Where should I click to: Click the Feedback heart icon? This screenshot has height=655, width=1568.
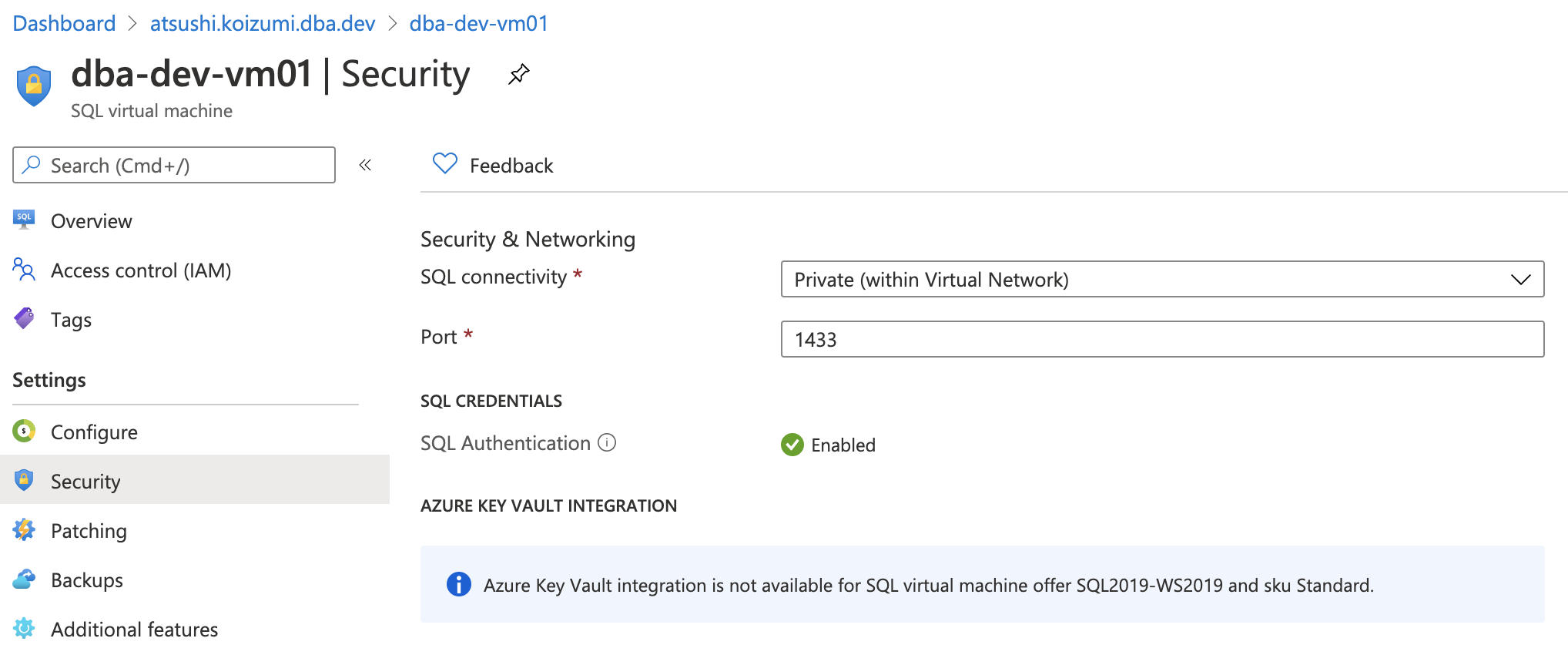(445, 164)
